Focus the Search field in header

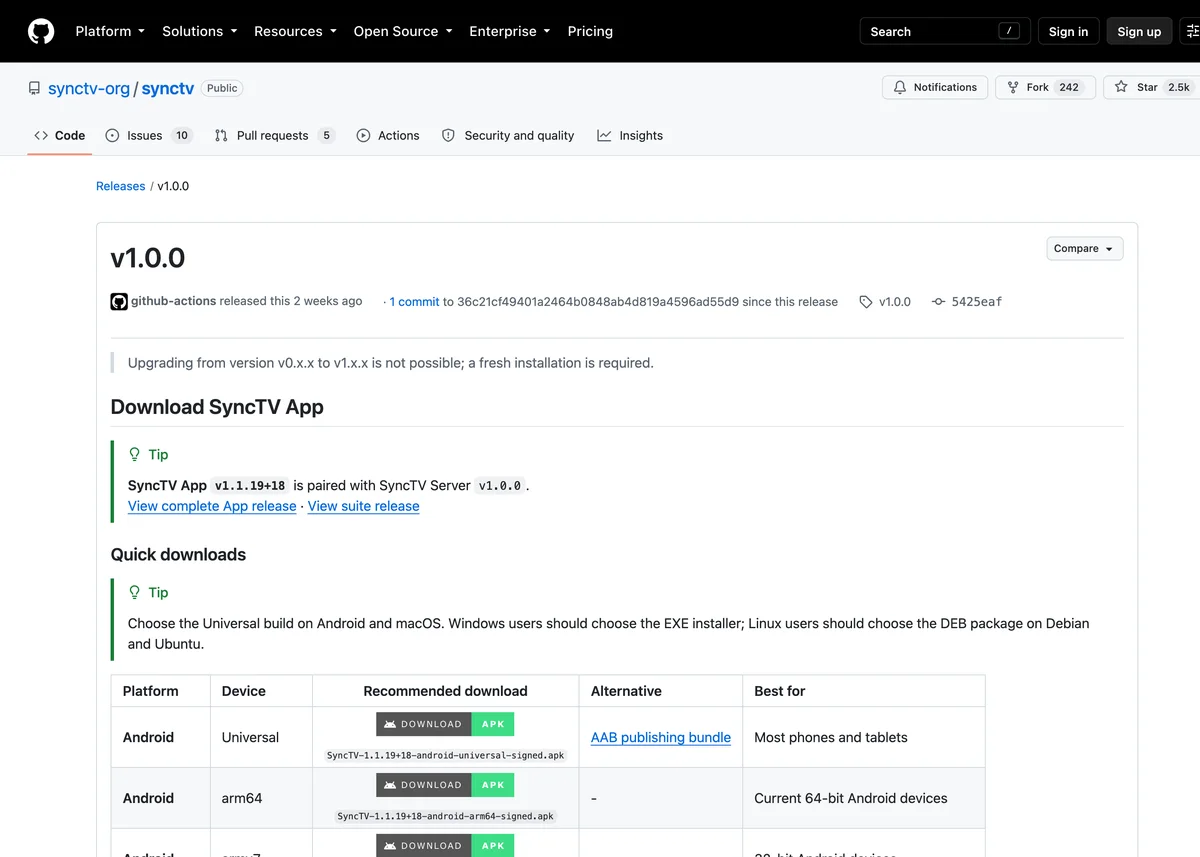(x=945, y=31)
